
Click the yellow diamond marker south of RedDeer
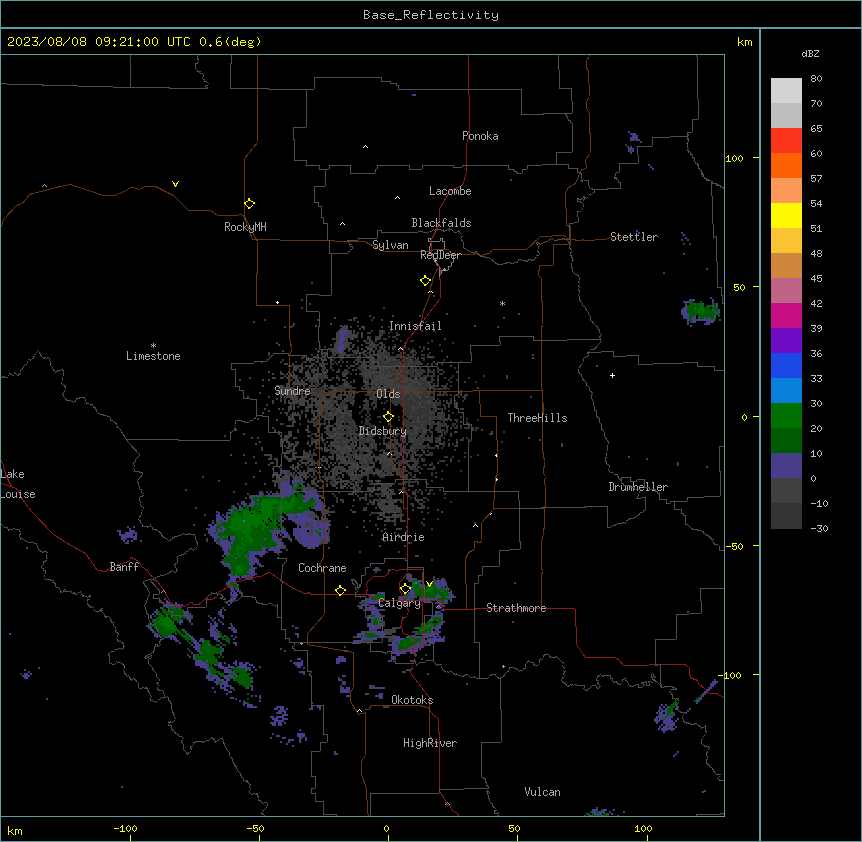pos(426,281)
